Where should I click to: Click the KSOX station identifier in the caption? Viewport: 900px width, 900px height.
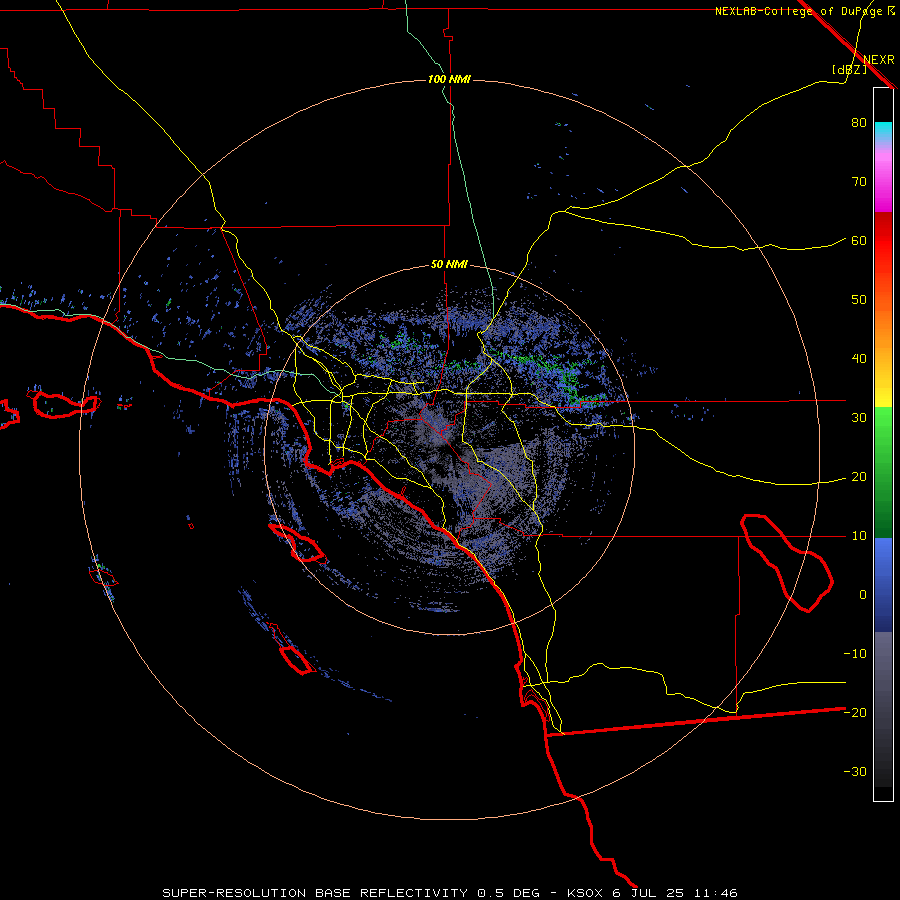586,893
